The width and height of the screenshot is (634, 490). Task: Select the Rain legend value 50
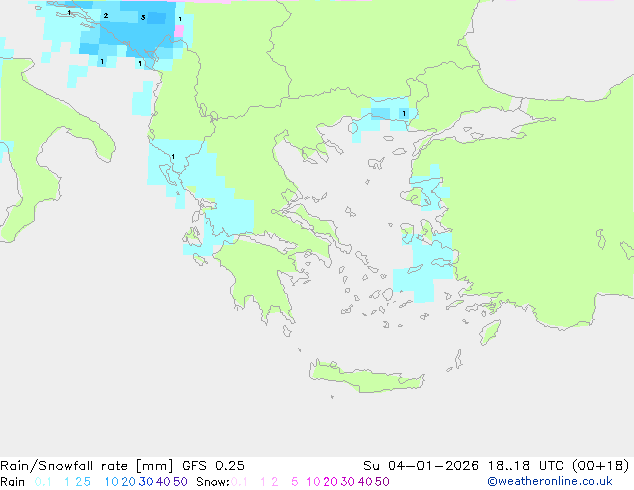coord(180,482)
